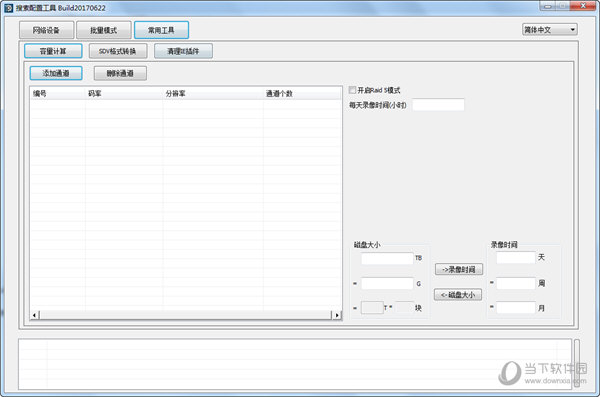This screenshot has height=397, width=600.
Task: Enable the 开启Raid 5模式 checkbox
Action: (352, 90)
